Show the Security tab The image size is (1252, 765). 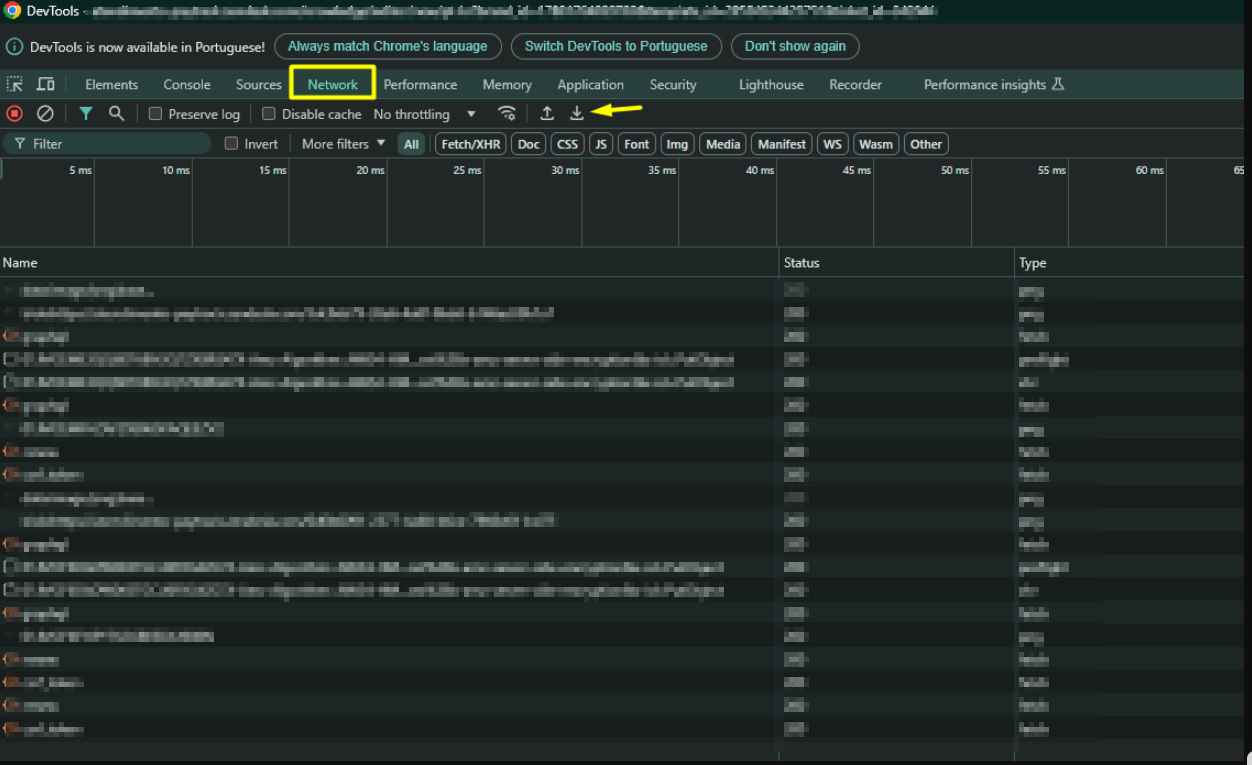point(673,85)
